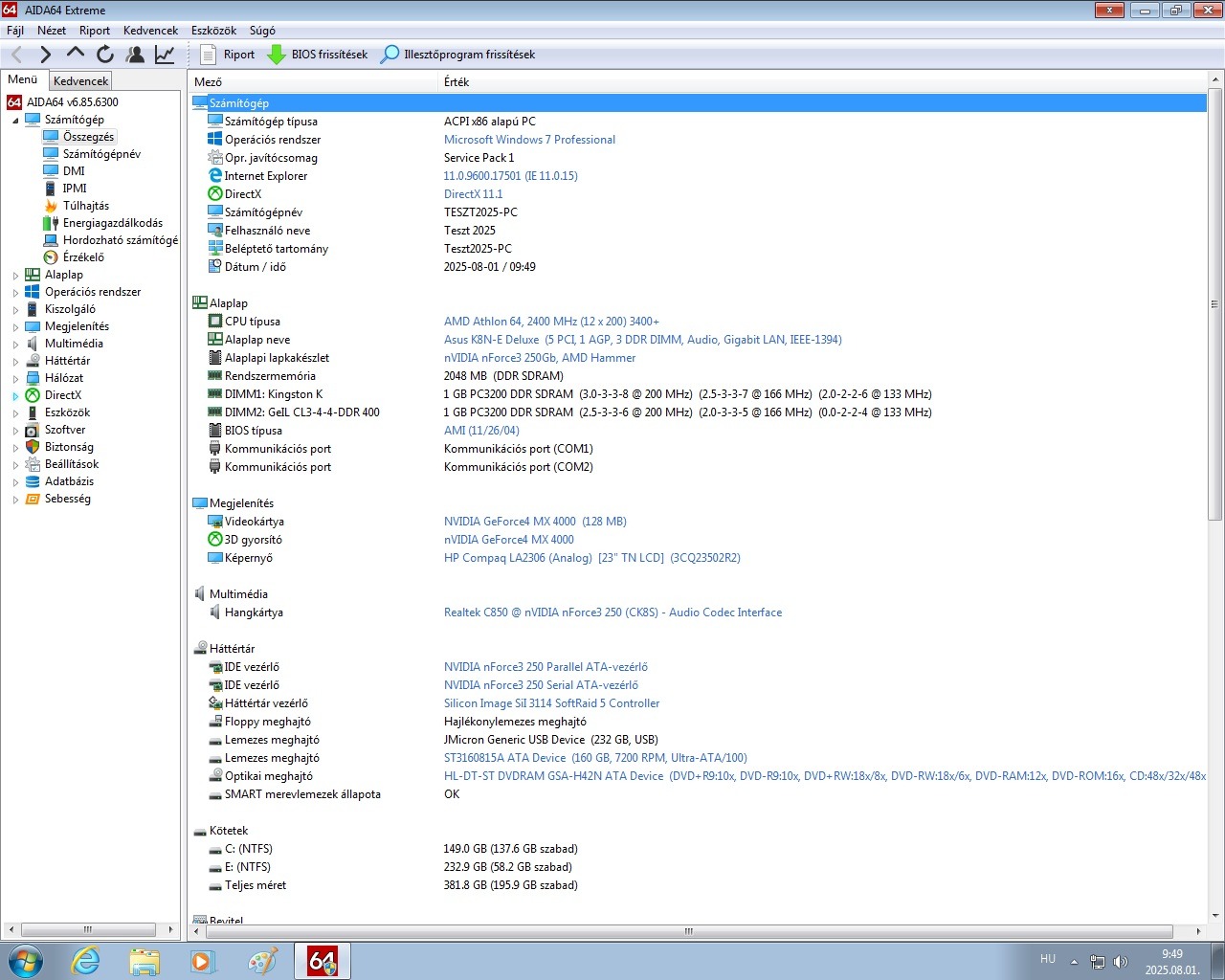Open the DirectX 11.1 value link
The height and width of the screenshot is (980, 1225).
coord(473,194)
